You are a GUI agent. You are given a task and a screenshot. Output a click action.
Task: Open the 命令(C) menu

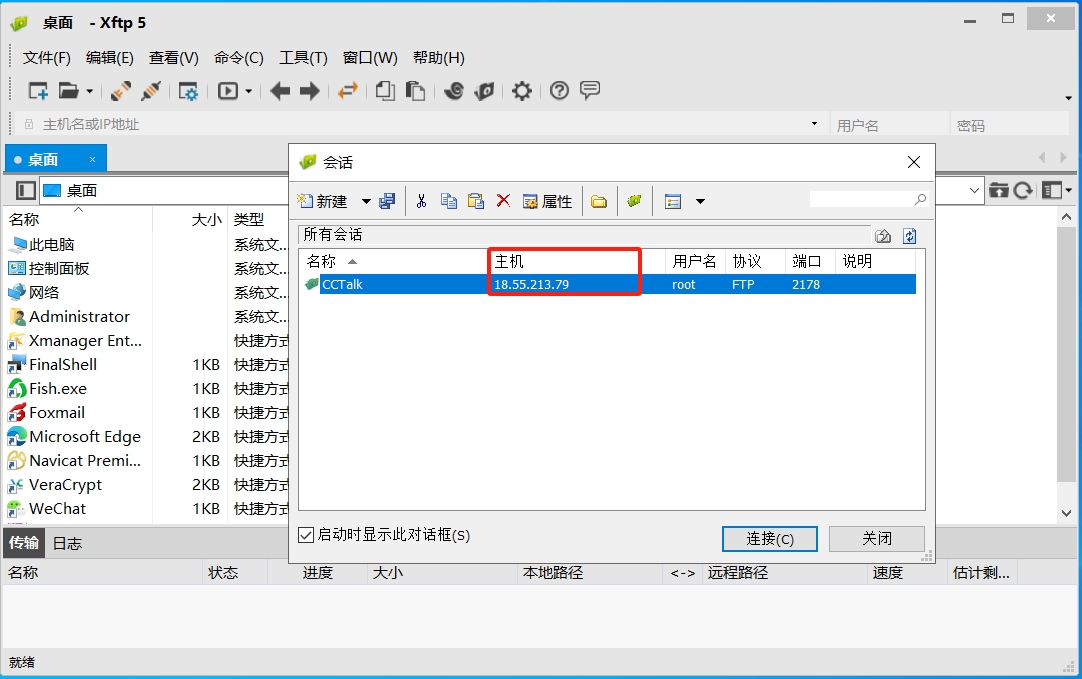pos(238,58)
